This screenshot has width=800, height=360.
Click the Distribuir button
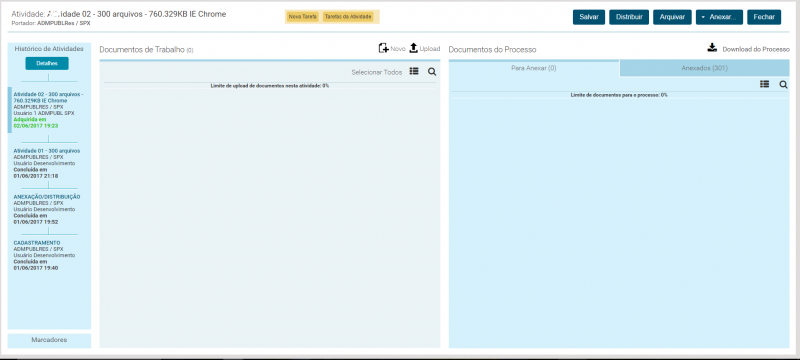(629, 17)
